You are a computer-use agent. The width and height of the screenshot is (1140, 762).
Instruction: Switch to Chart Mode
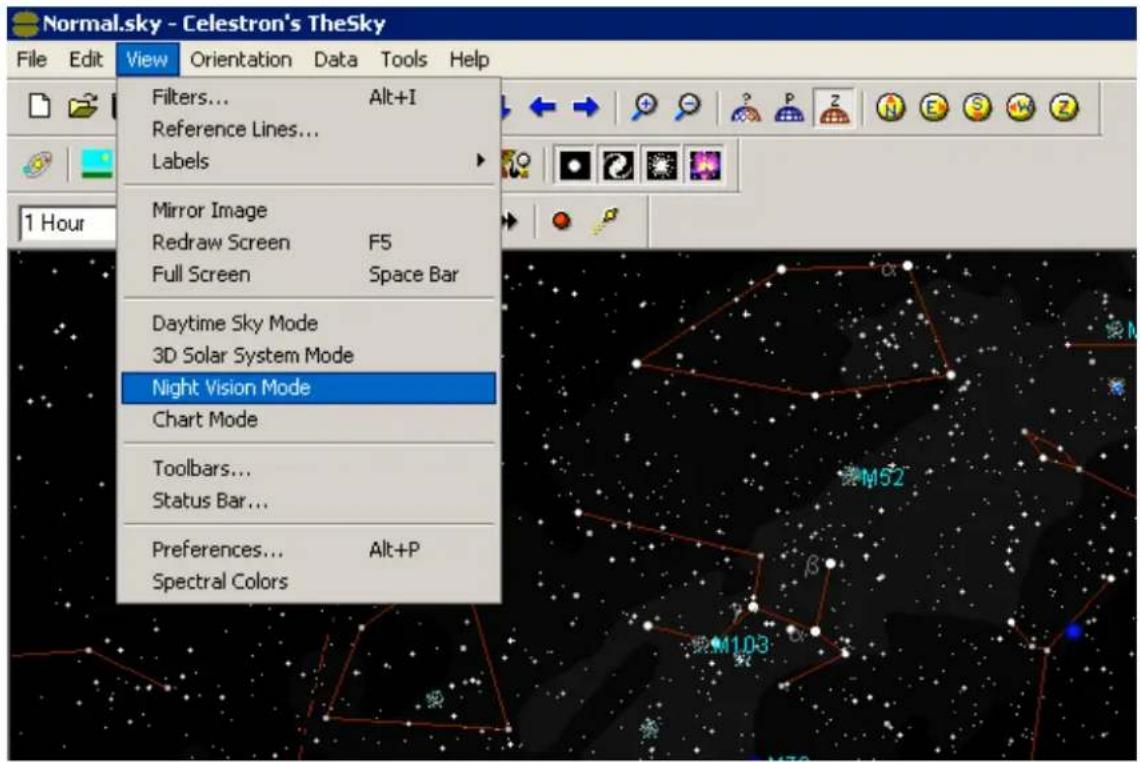tap(309, 420)
